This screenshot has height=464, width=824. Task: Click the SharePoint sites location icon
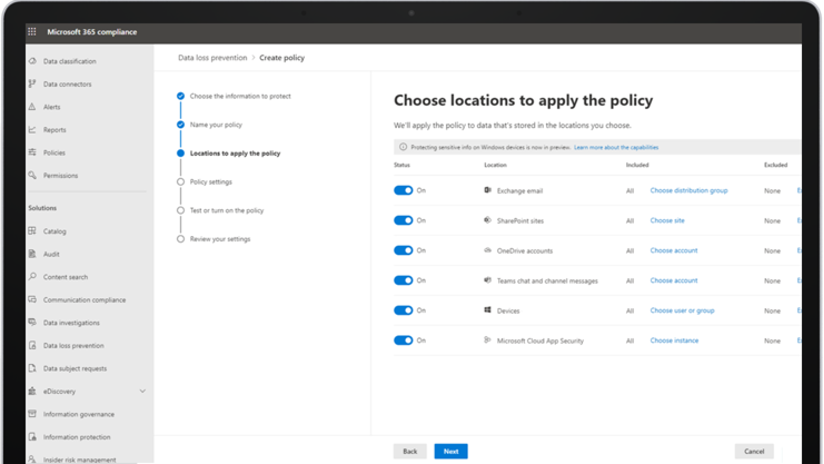(x=488, y=220)
